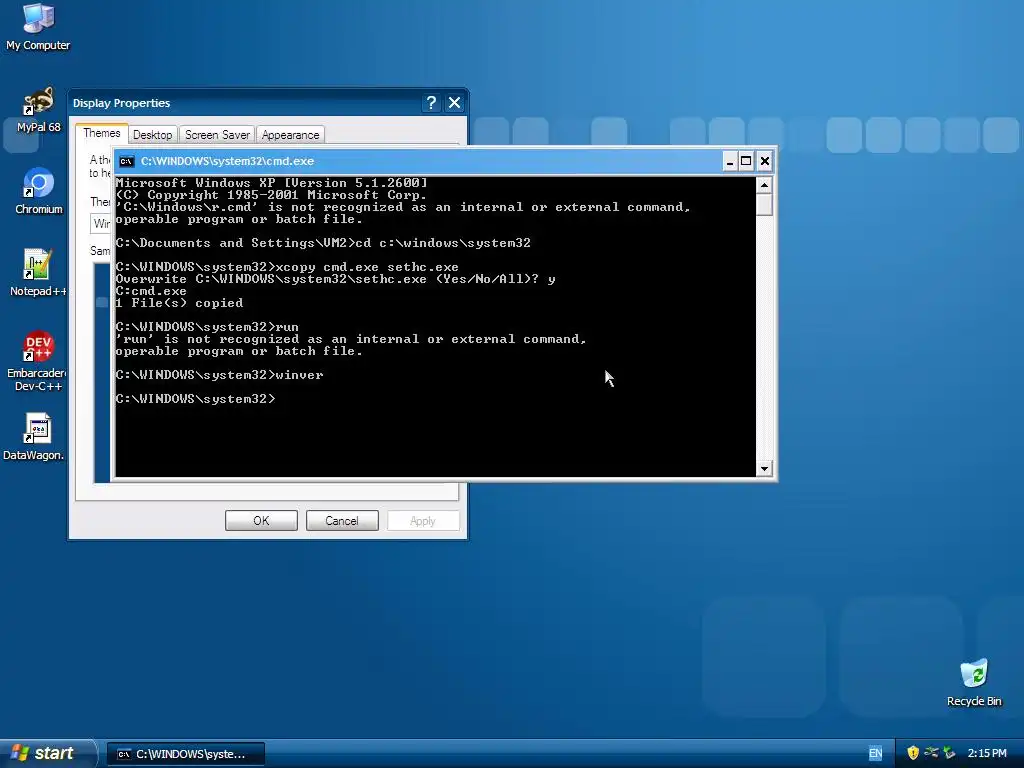
Task: Select the cmd.exe taskbar button
Action: [x=186, y=754]
